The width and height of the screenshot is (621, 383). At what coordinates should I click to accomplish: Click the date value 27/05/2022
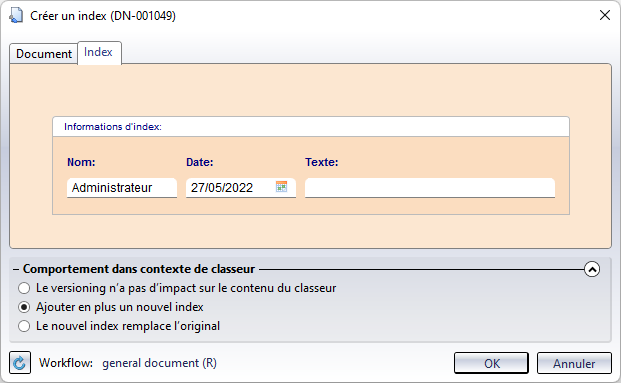pos(222,188)
